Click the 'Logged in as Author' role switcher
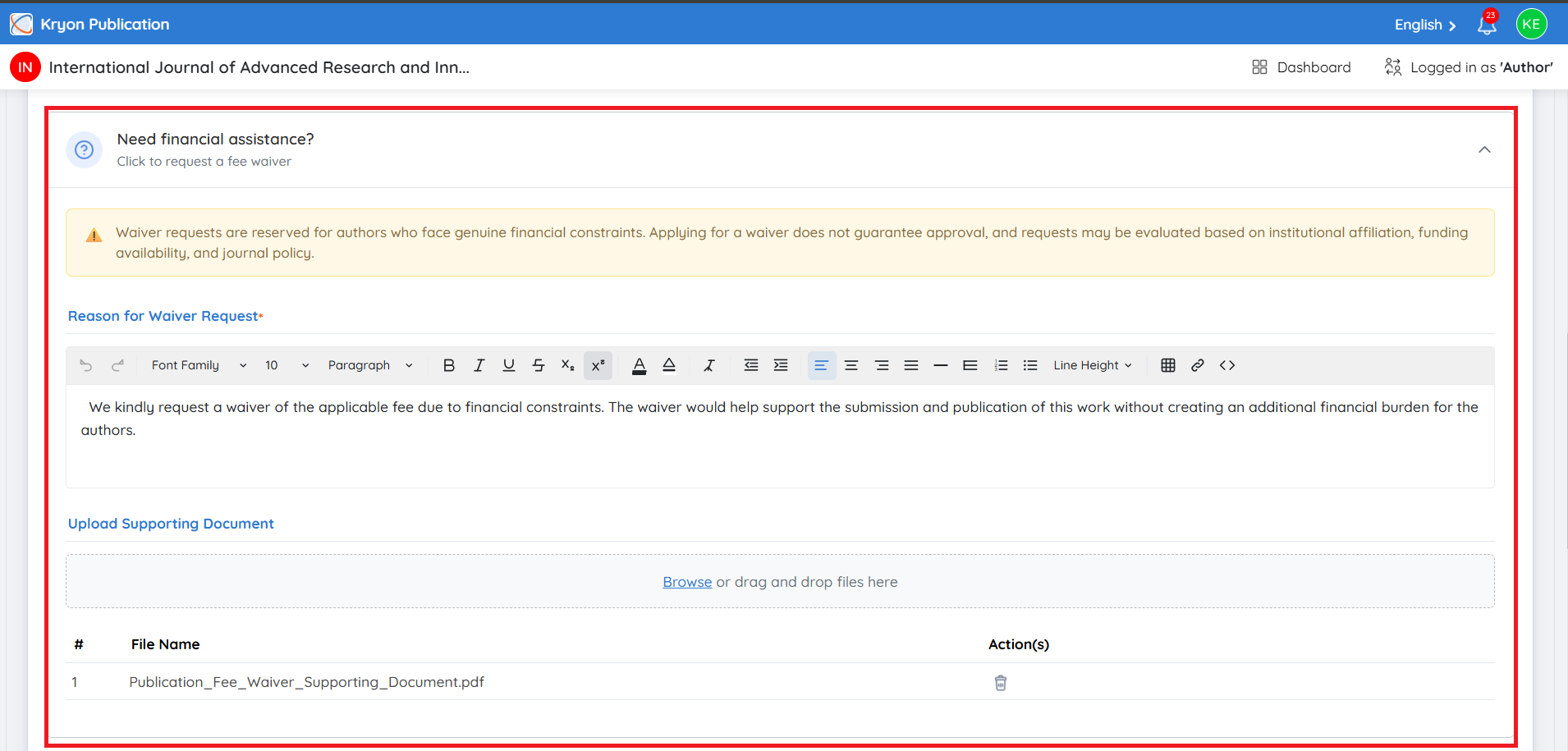 [1469, 67]
